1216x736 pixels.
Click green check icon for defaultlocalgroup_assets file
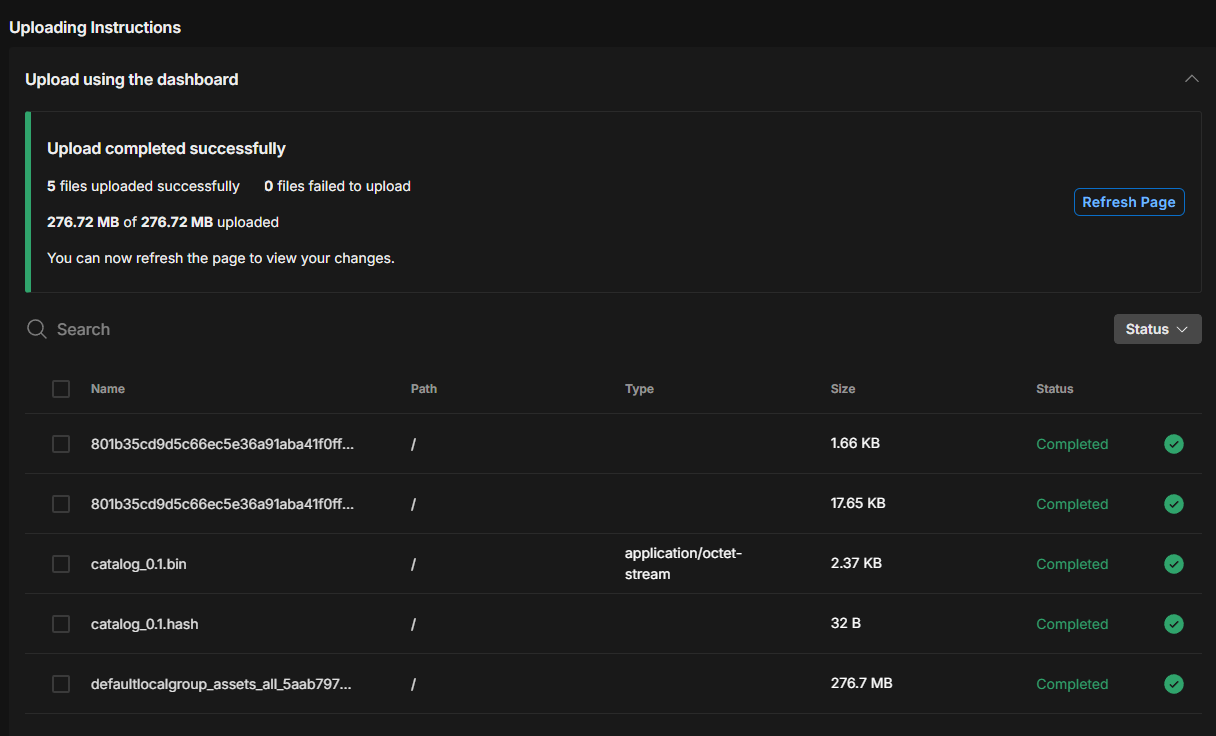click(1174, 684)
